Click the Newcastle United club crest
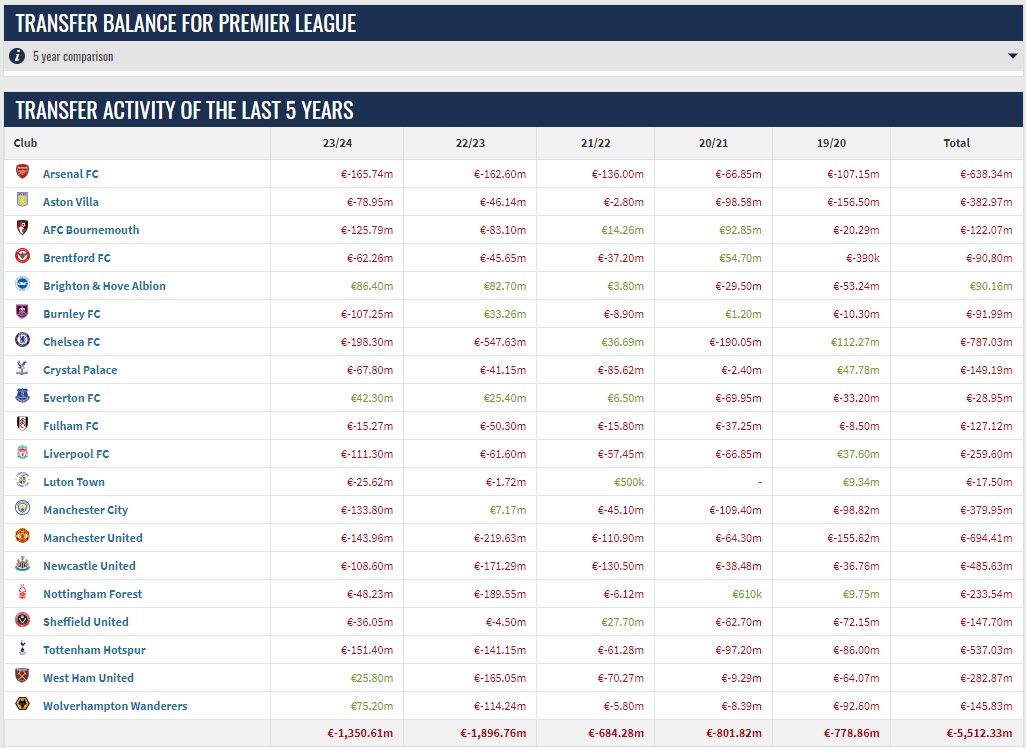 click(x=22, y=564)
